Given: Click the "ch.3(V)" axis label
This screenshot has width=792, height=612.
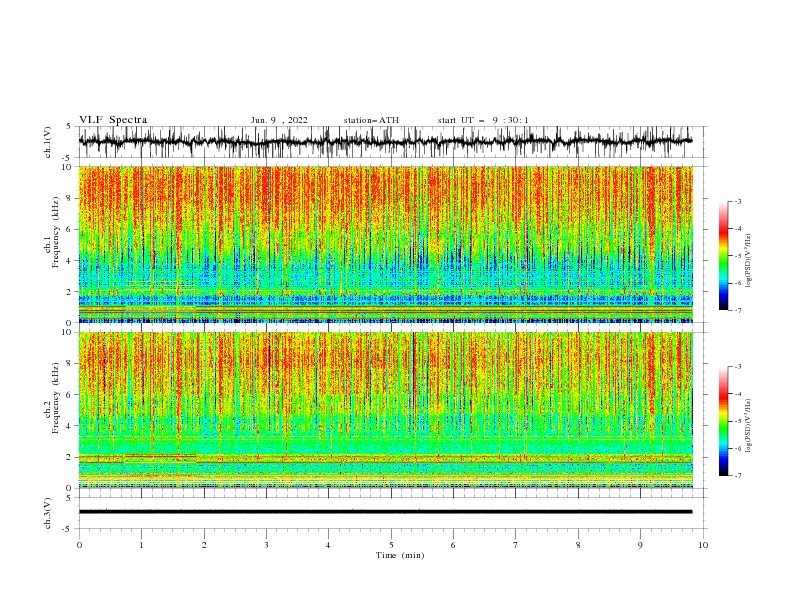Looking at the screenshot, I should pyautogui.click(x=48, y=513).
